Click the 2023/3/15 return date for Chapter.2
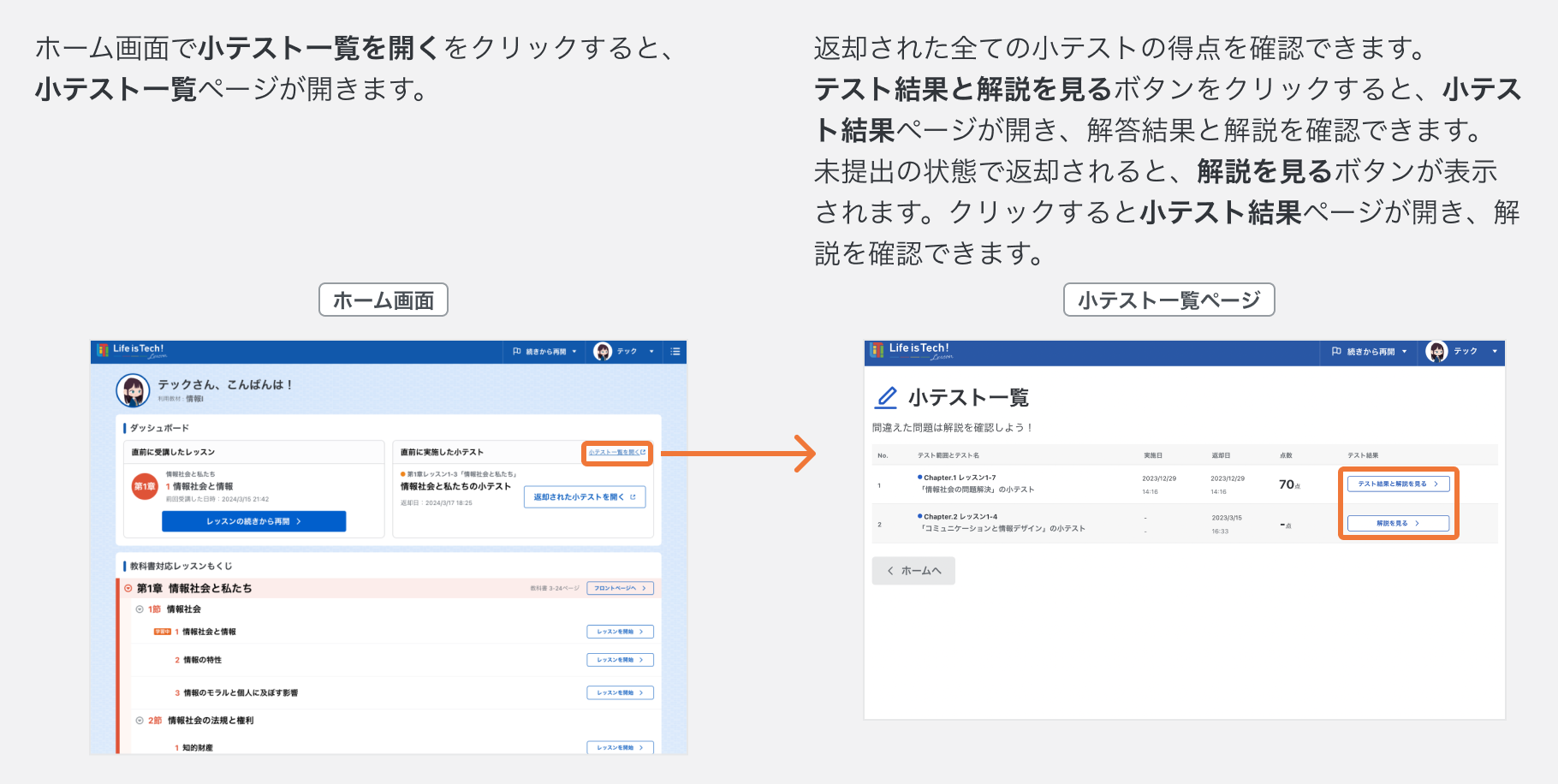Screen dimensions: 1558x784 [x=1227, y=518]
